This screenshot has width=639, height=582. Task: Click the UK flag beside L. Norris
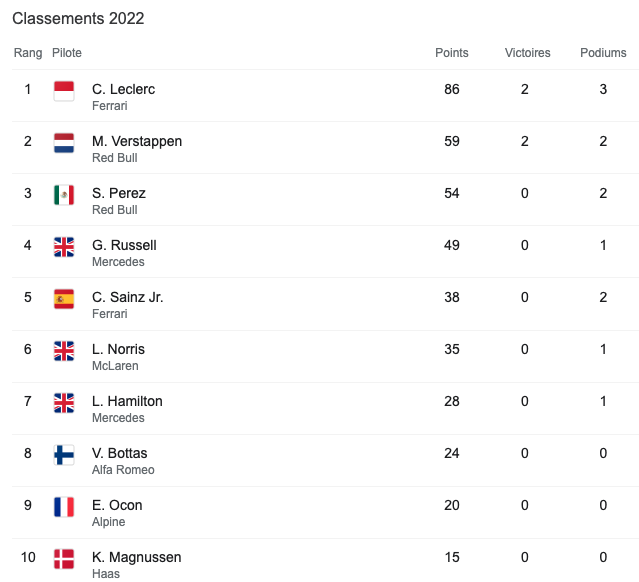64,351
